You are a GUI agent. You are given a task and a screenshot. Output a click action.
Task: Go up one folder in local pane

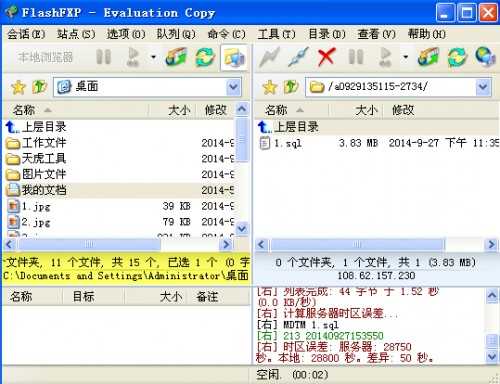tap(39, 87)
